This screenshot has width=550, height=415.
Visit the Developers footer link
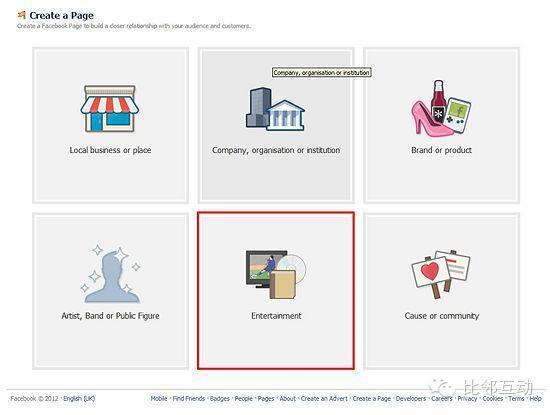pos(411,399)
